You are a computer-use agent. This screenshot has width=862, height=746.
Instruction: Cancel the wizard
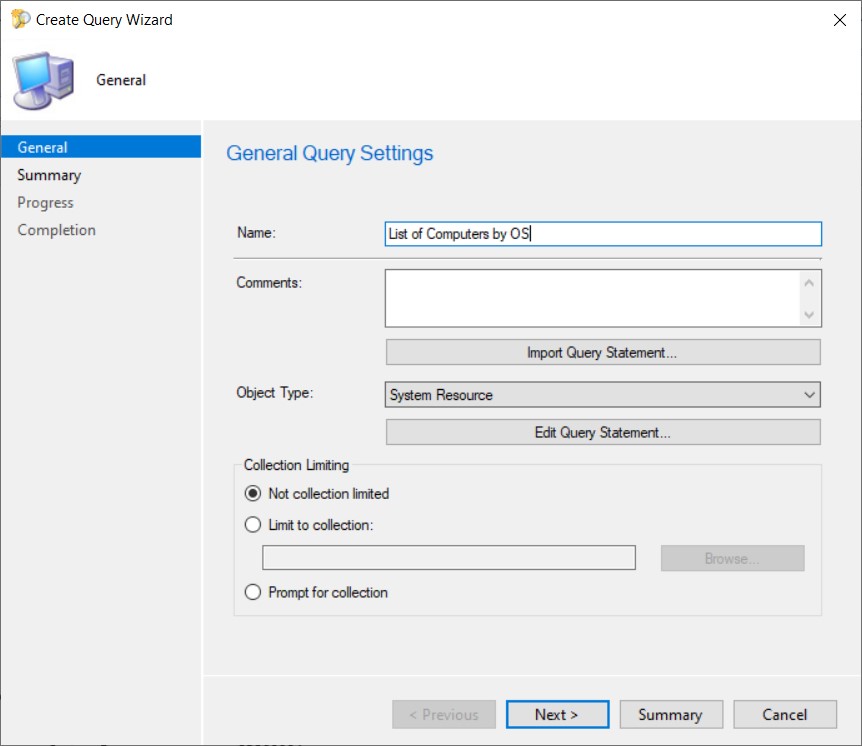784,714
